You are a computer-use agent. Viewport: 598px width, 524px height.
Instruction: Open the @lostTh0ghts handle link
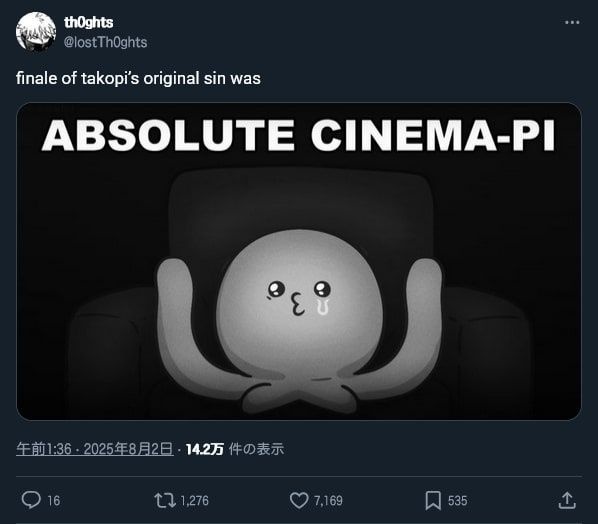(x=105, y=42)
